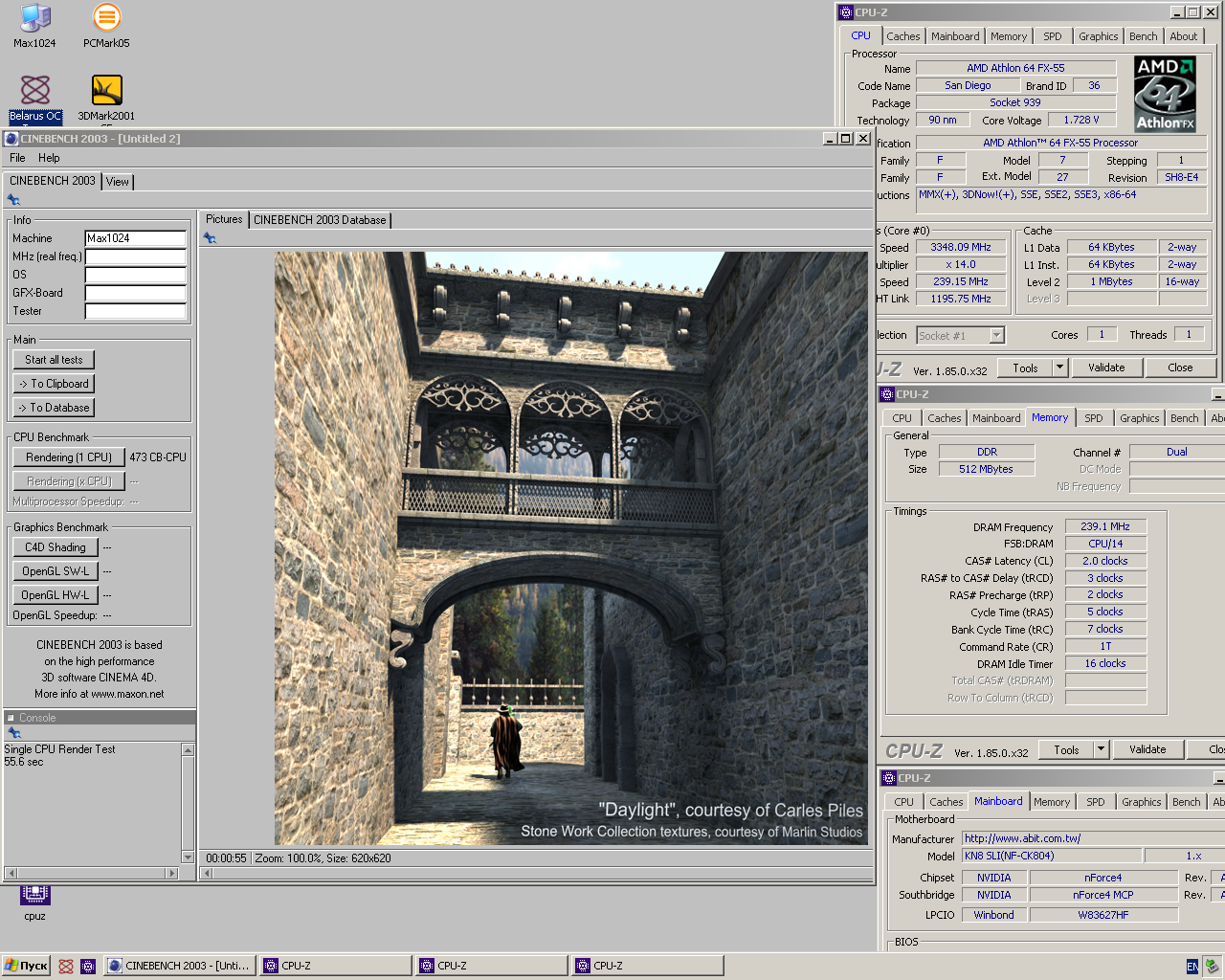Run the OpenGL HW-L benchmark
Image resolution: width=1225 pixels, height=980 pixels.
[x=56, y=595]
